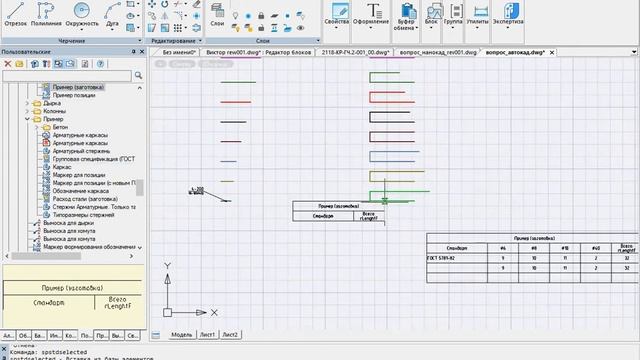Expand the Черчение ribbon panel
Image resolution: width=640 pixels, height=360 pixels.
tap(140, 41)
